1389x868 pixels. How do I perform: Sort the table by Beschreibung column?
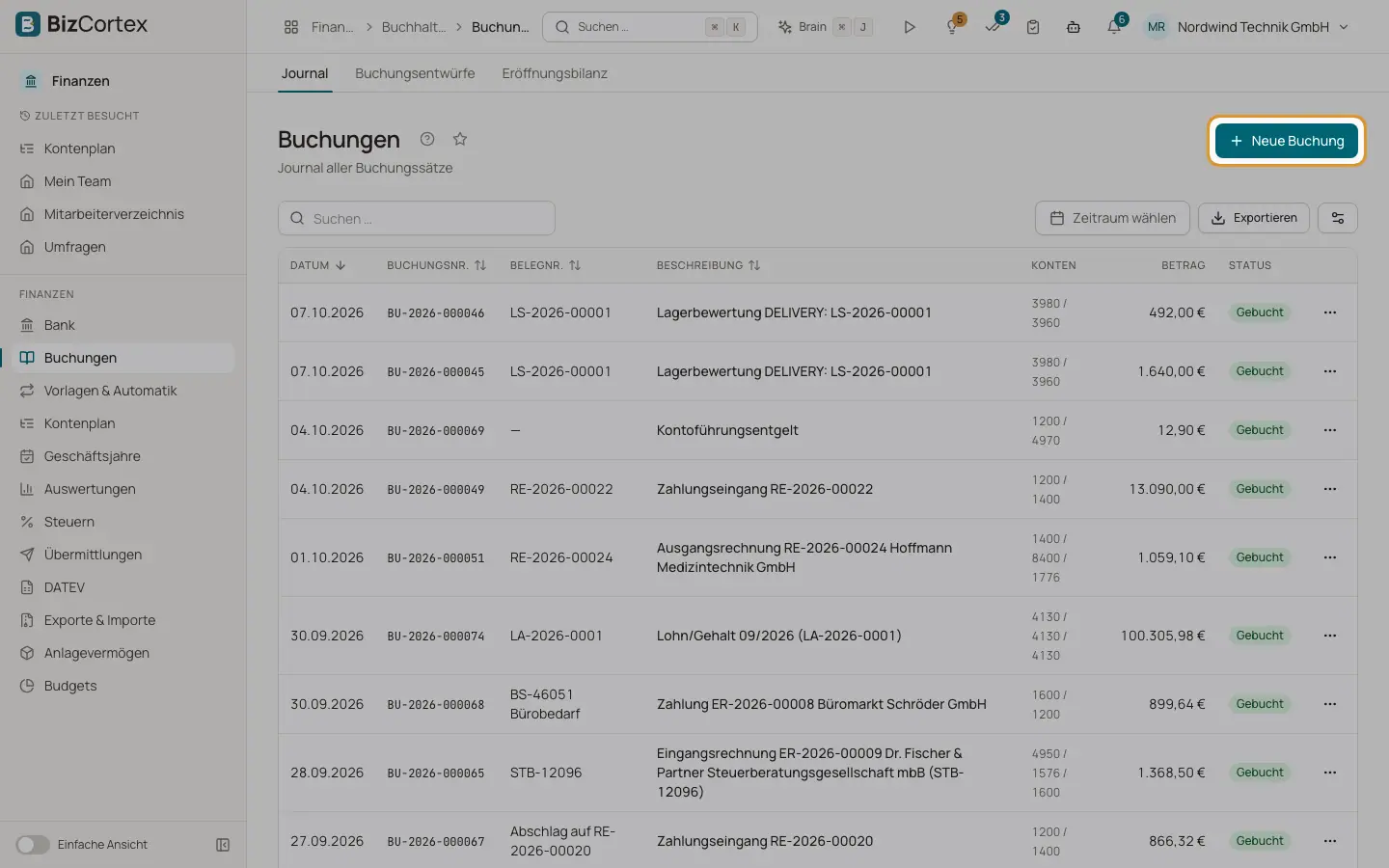[708, 265]
